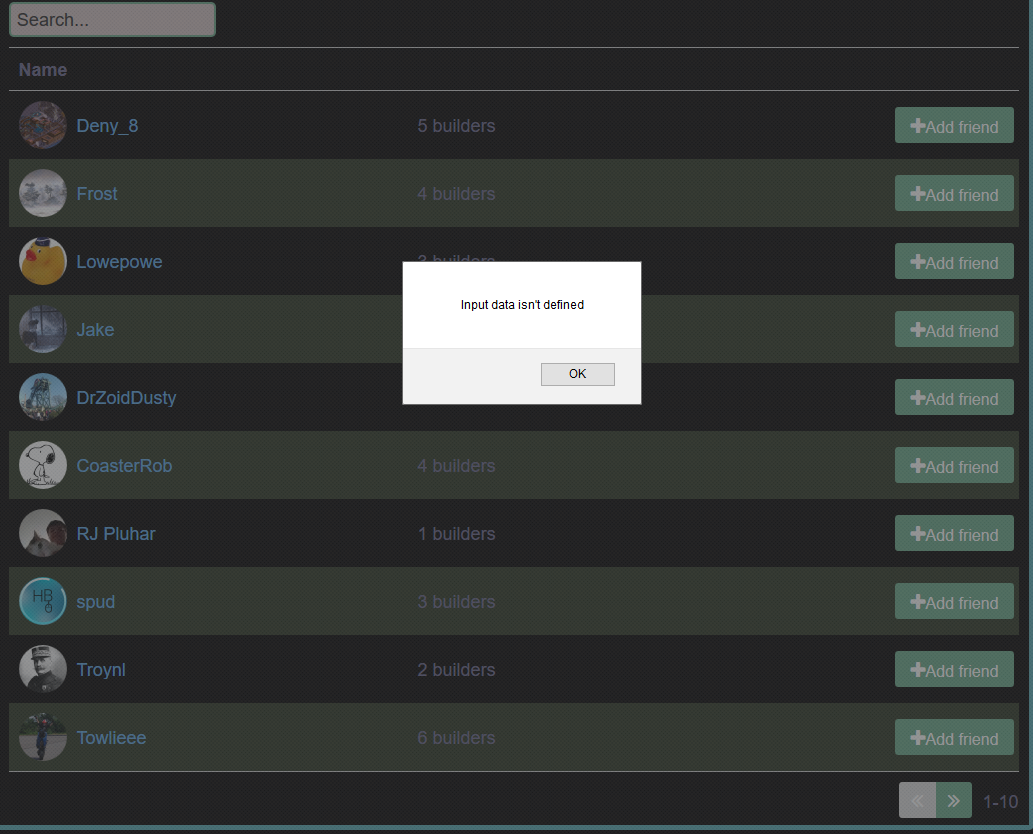1033x834 pixels.
Task: Open Troynl's profile link
Action: tap(101, 670)
